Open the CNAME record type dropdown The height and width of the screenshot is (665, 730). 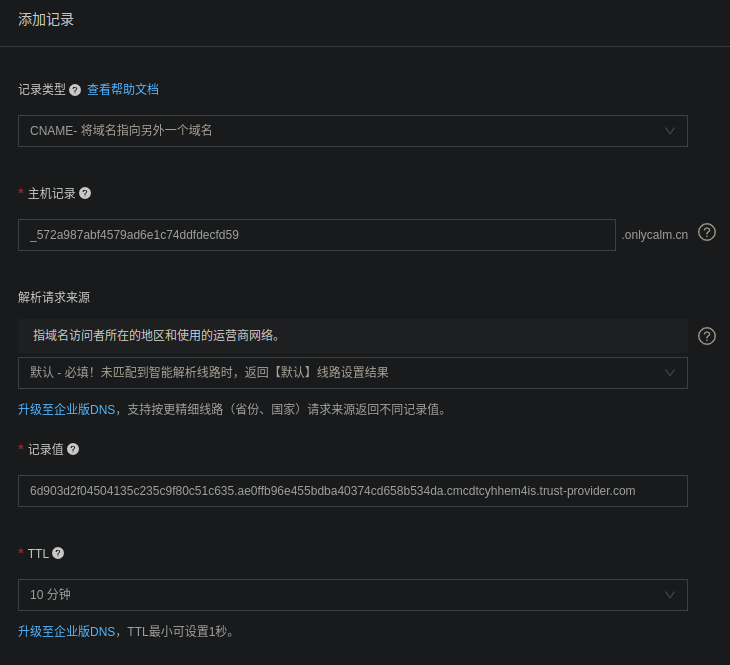coord(352,131)
